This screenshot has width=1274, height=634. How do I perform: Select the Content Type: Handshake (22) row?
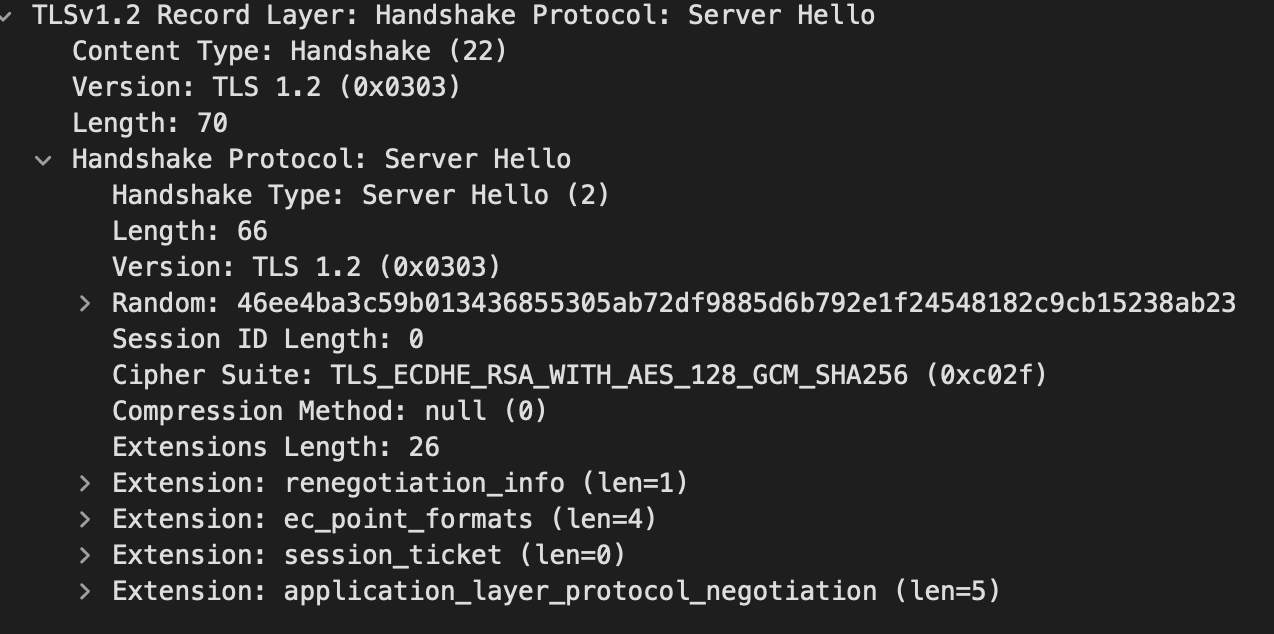(289, 51)
